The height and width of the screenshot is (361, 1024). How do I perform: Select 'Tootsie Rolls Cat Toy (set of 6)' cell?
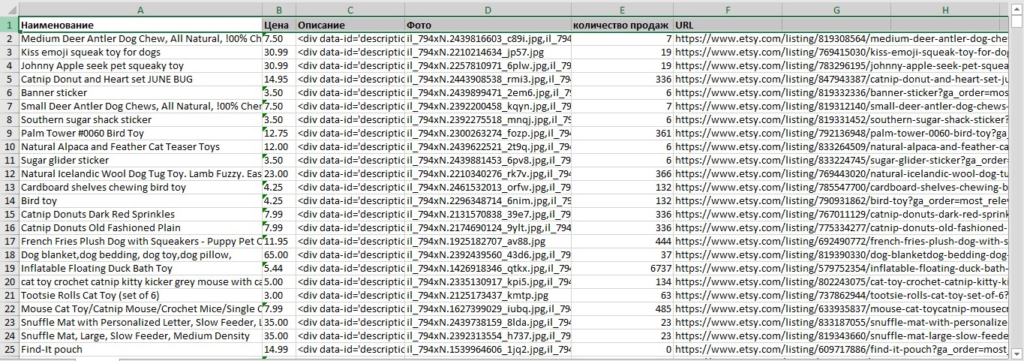point(140,296)
